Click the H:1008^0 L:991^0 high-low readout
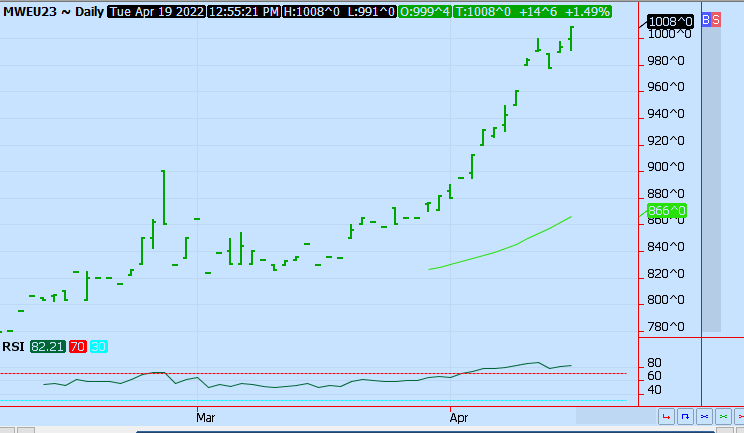The height and width of the screenshot is (433, 744). 339,12
